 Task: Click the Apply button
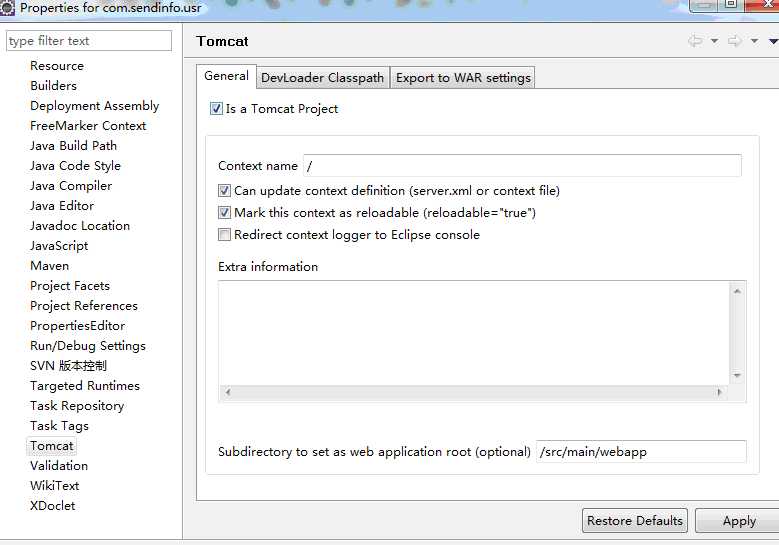coord(739,521)
